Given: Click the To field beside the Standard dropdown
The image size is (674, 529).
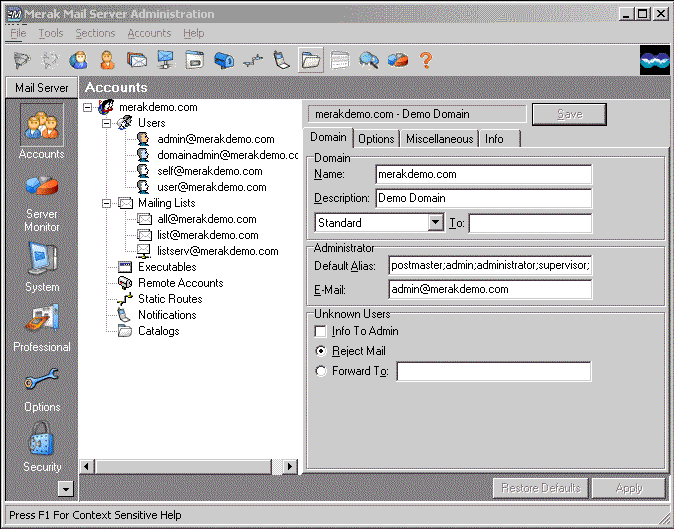Looking at the screenshot, I should pos(530,223).
